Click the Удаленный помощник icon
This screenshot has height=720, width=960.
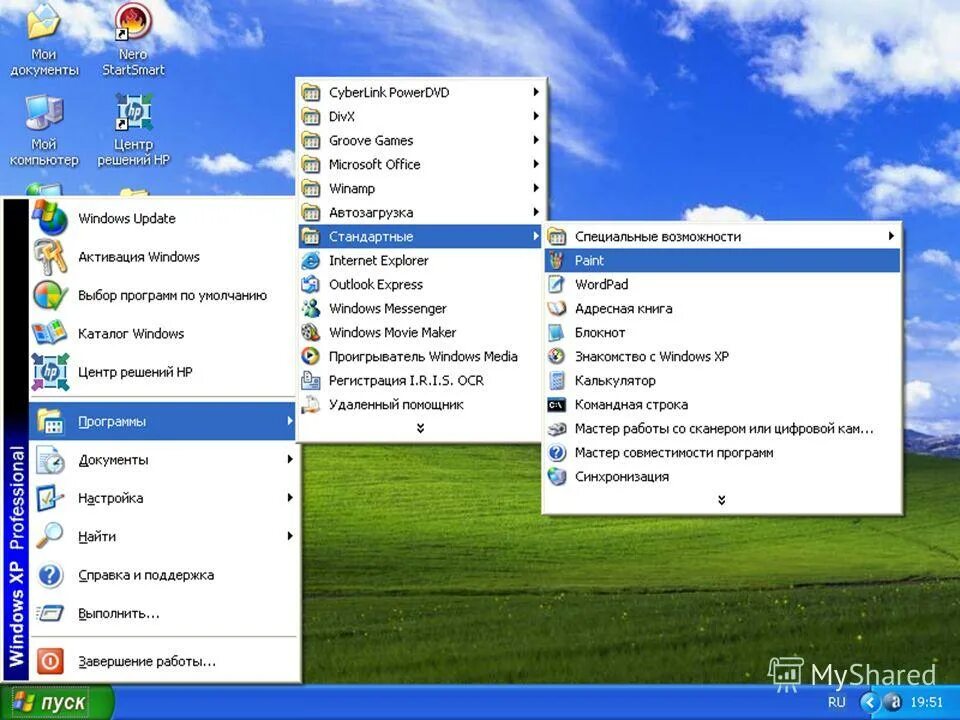point(311,404)
